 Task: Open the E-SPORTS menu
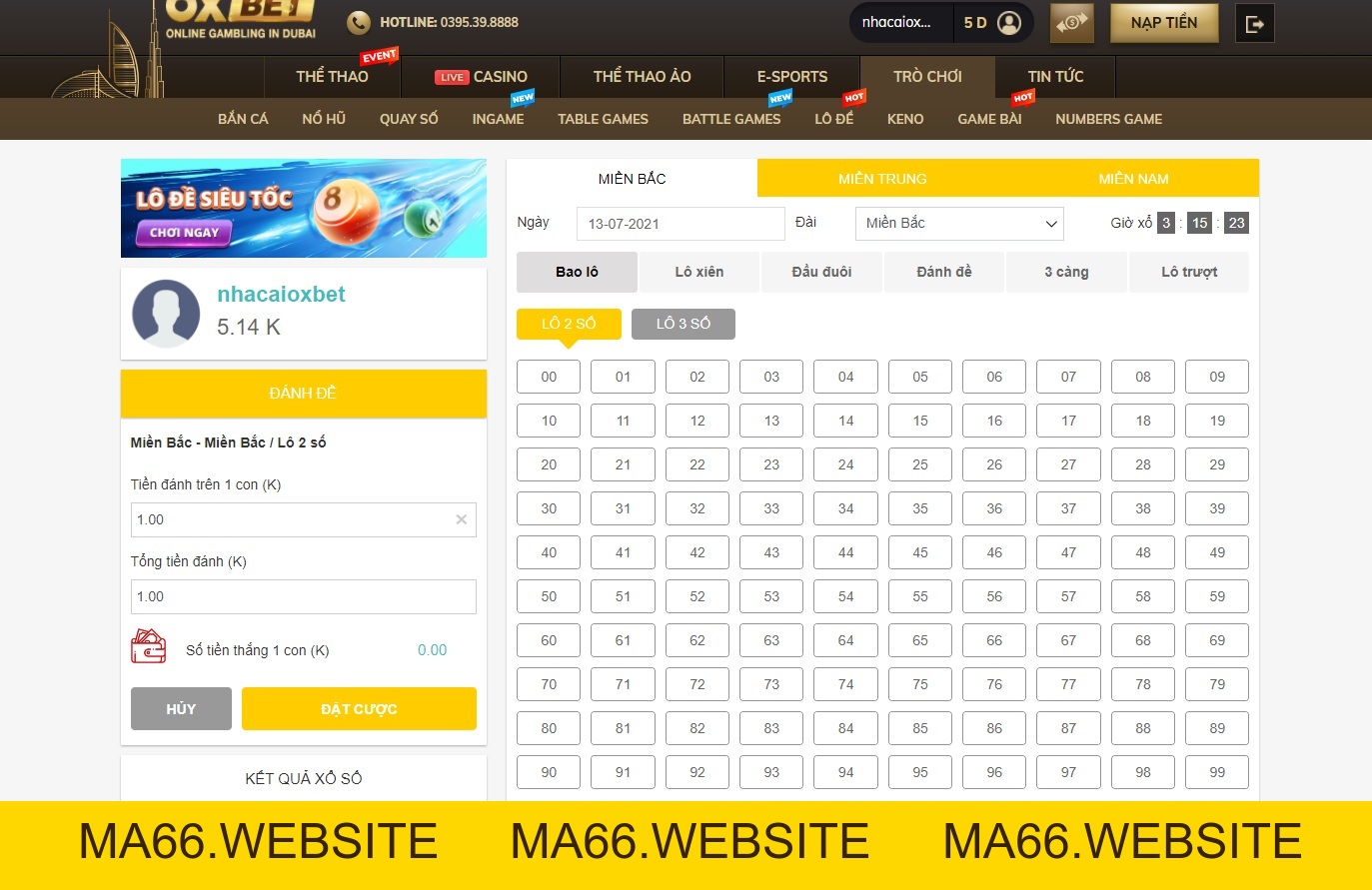click(x=792, y=76)
